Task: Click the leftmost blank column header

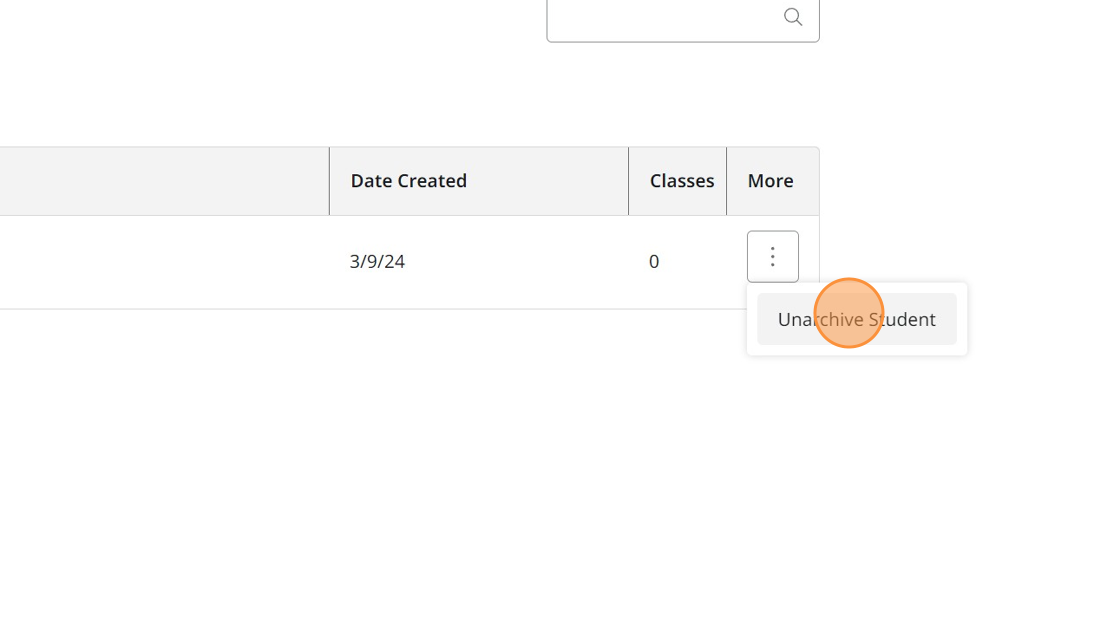Action: point(160,181)
